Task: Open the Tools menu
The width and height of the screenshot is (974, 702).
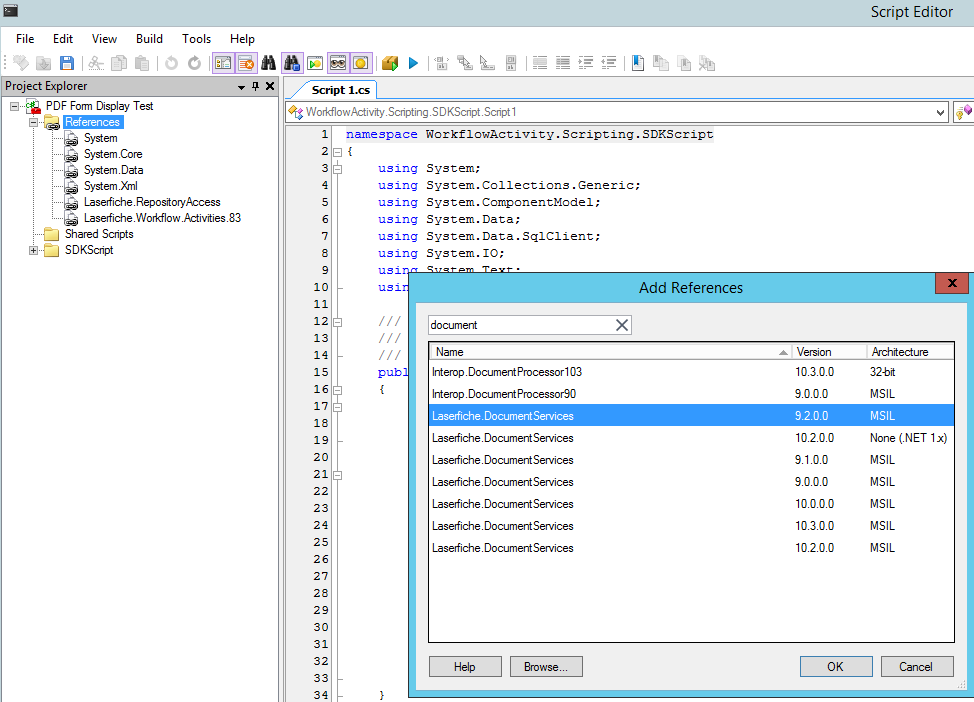Action: (x=196, y=39)
